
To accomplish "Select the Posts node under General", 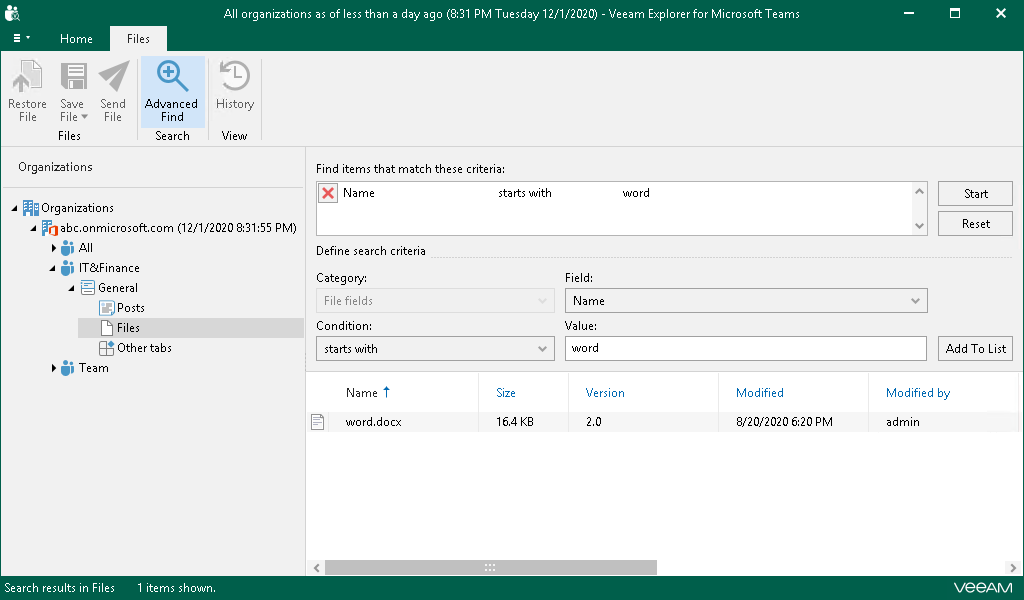I will pos(130,308).
